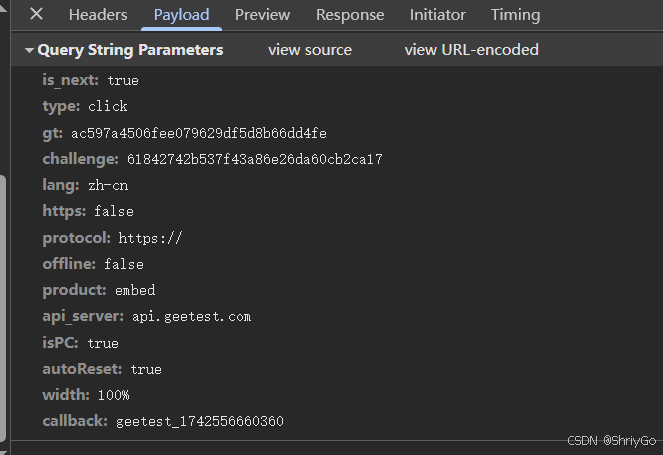Viewport: 663px width, 455px height.
Task: Show the Timing tab
Action: pos(515,15)
